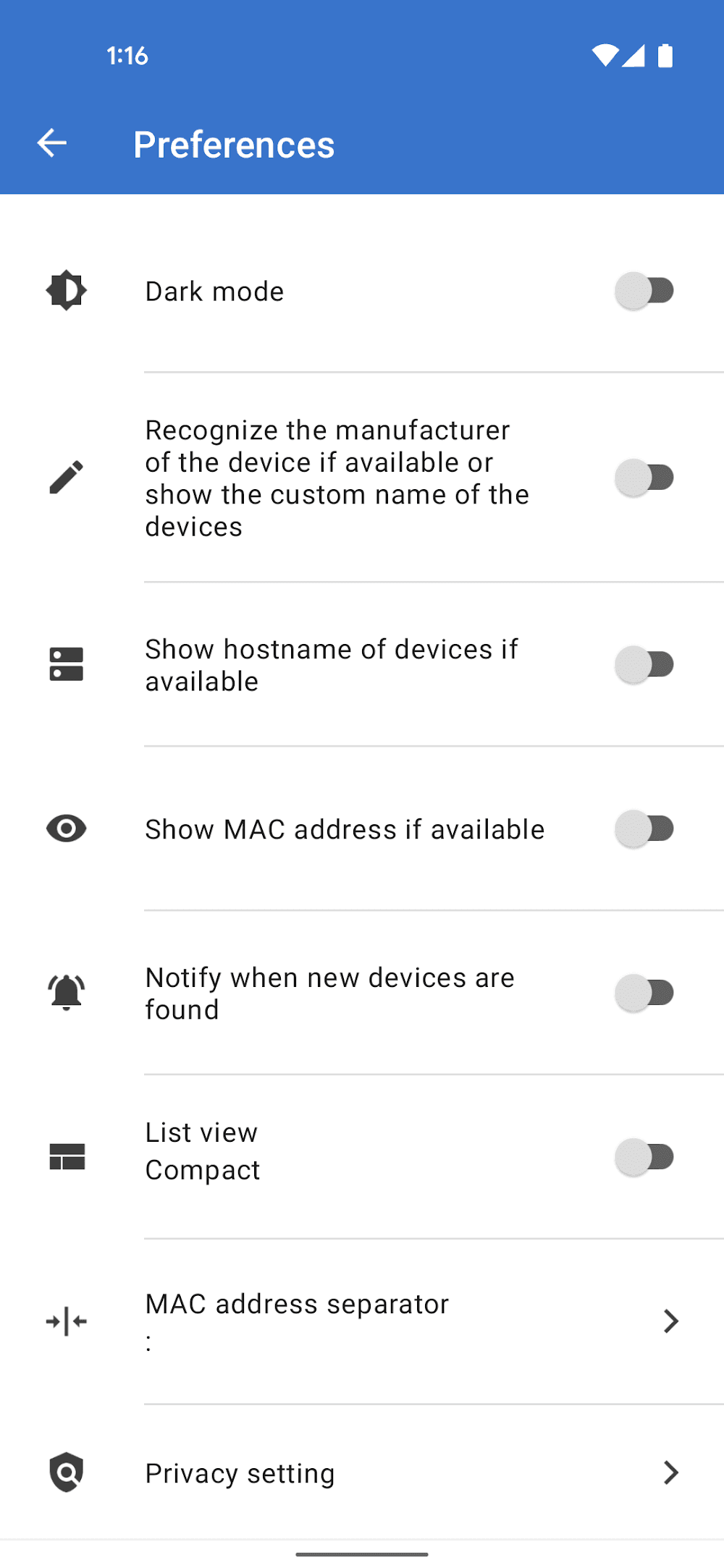Expand MAC address separator chevron
The width and height of the screenshot is (724, 1568).
[671, 1321]
